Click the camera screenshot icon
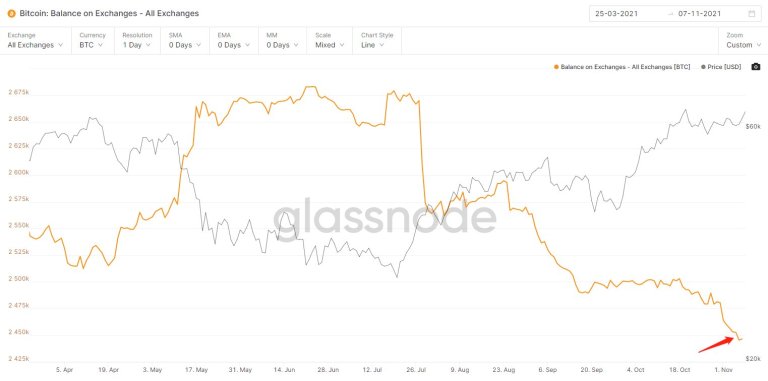The image size is (768, 381). click(x=755, y=67)
